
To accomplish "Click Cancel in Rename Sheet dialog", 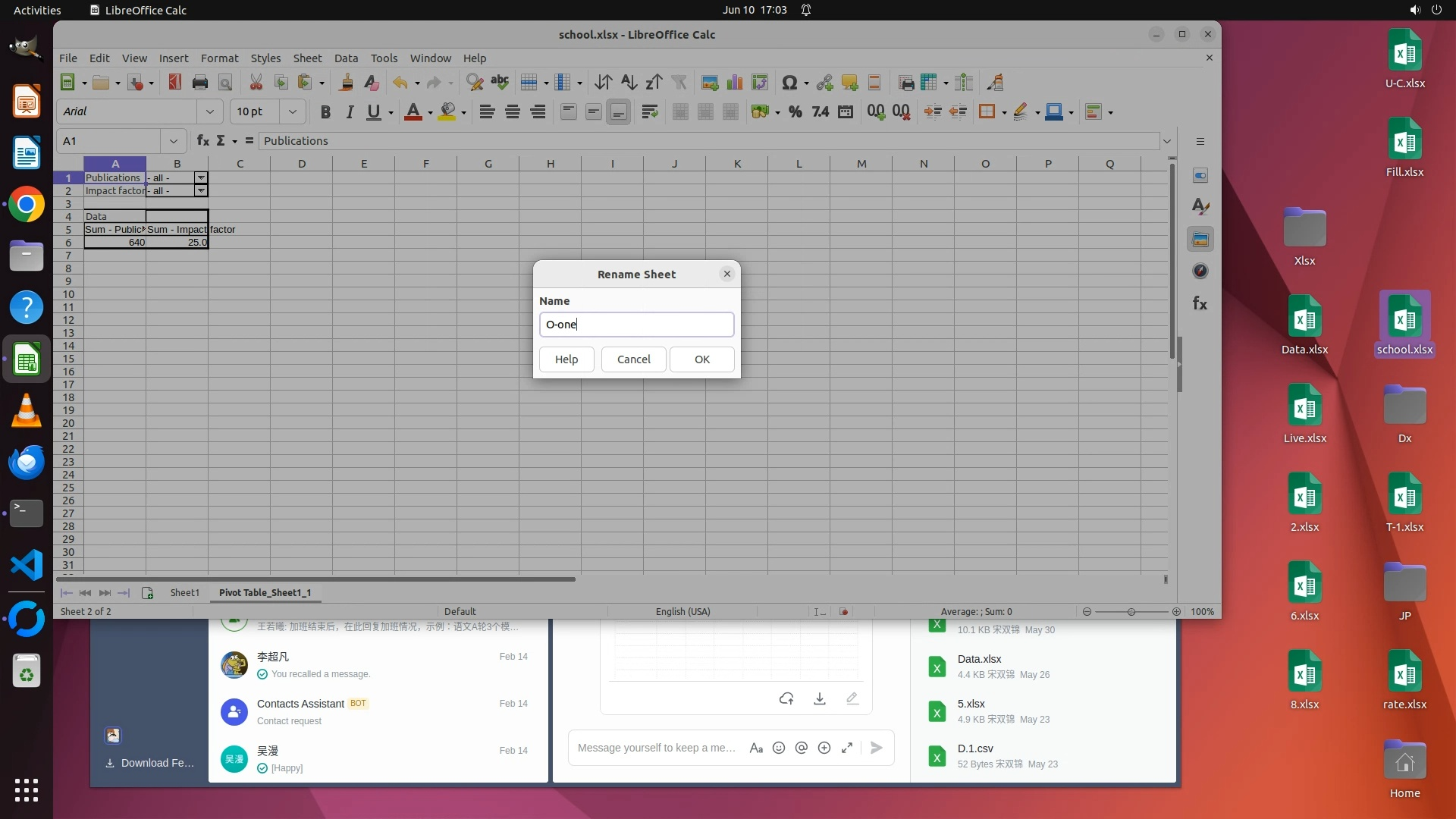I will pyautogui.click(x=633, y=359).
